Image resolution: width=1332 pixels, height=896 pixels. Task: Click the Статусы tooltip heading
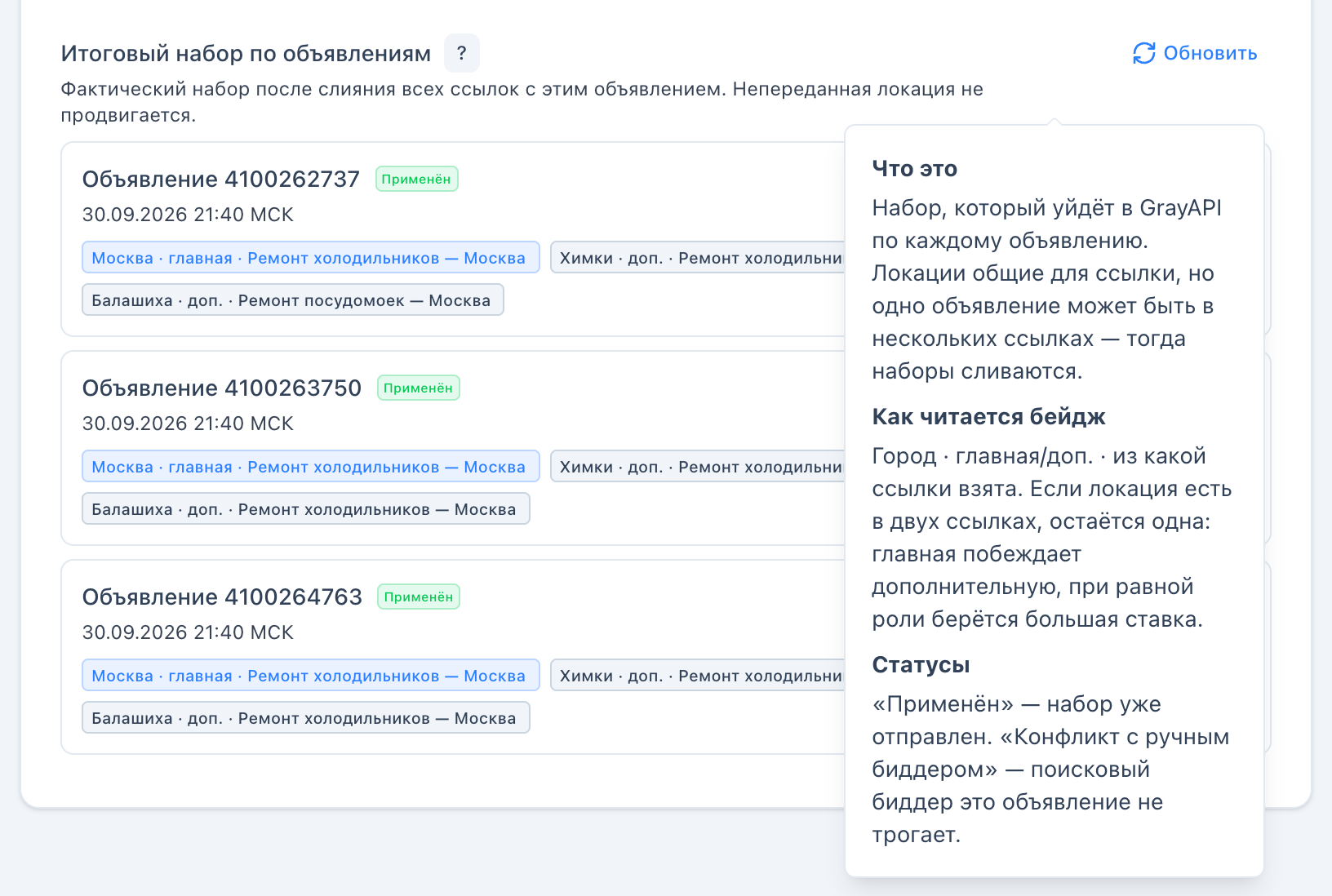[921, 665]
